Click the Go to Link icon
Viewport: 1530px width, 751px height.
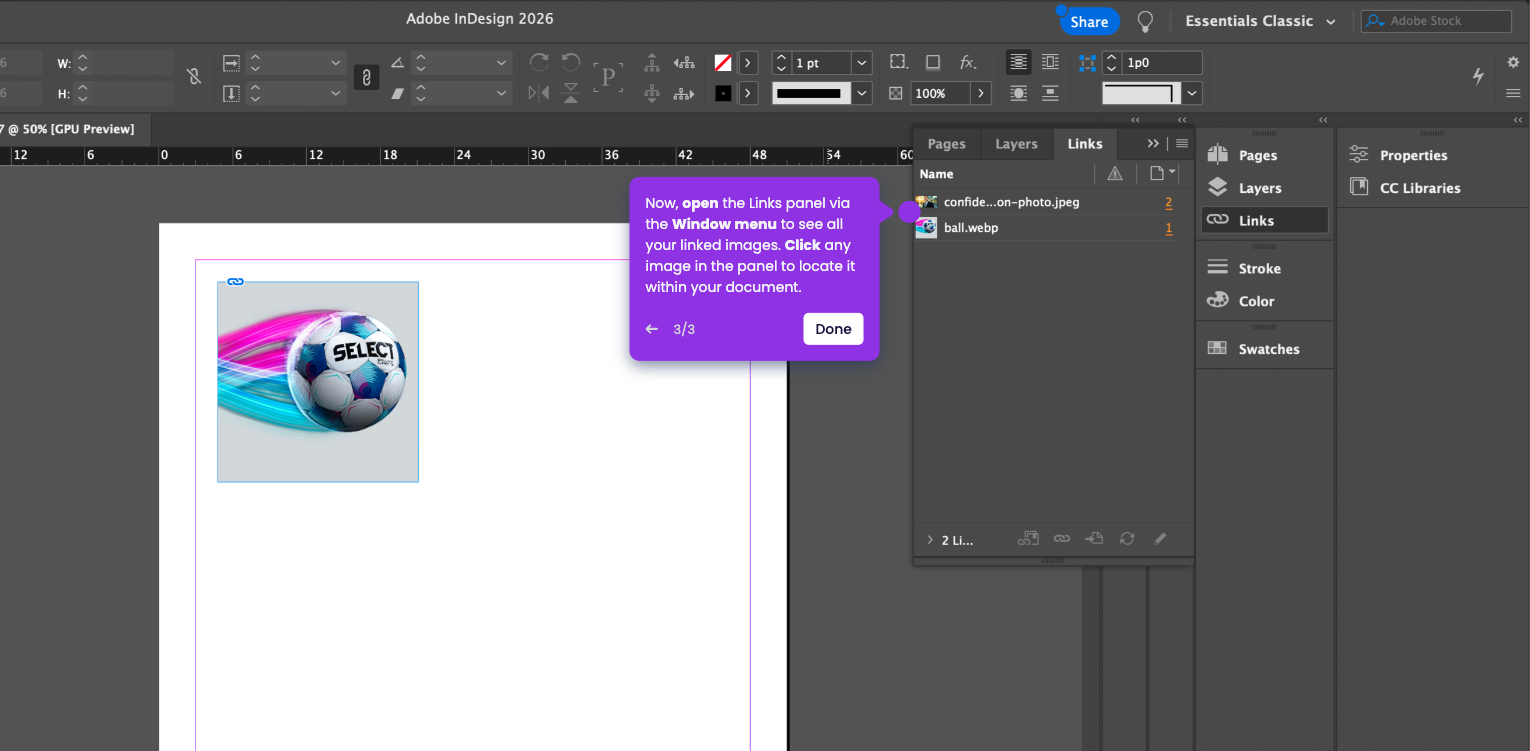click(x=1094, y=539)
